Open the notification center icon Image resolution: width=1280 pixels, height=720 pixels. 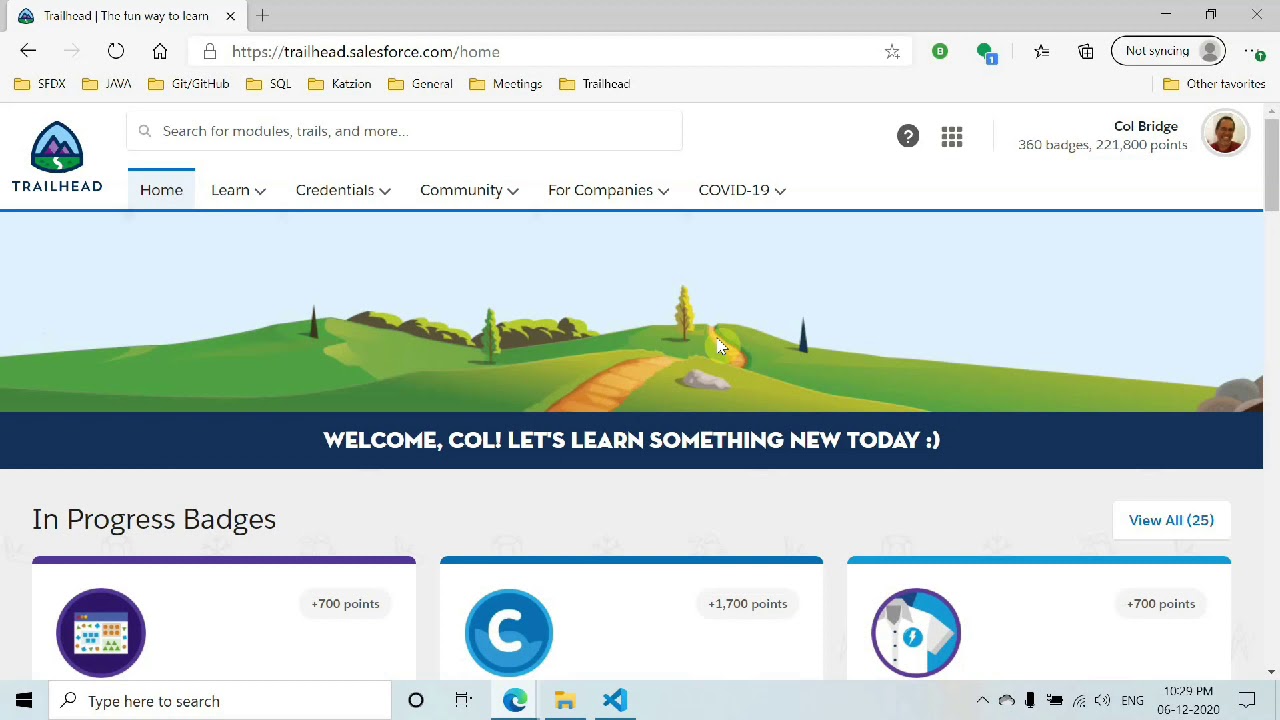tap(1248, 701)
